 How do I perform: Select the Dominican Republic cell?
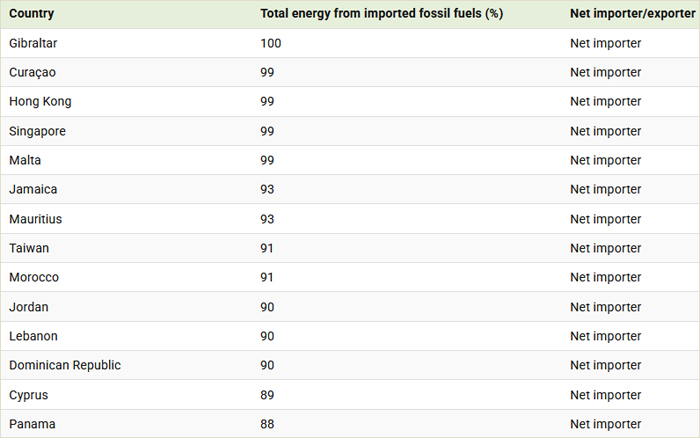[65, 365]
